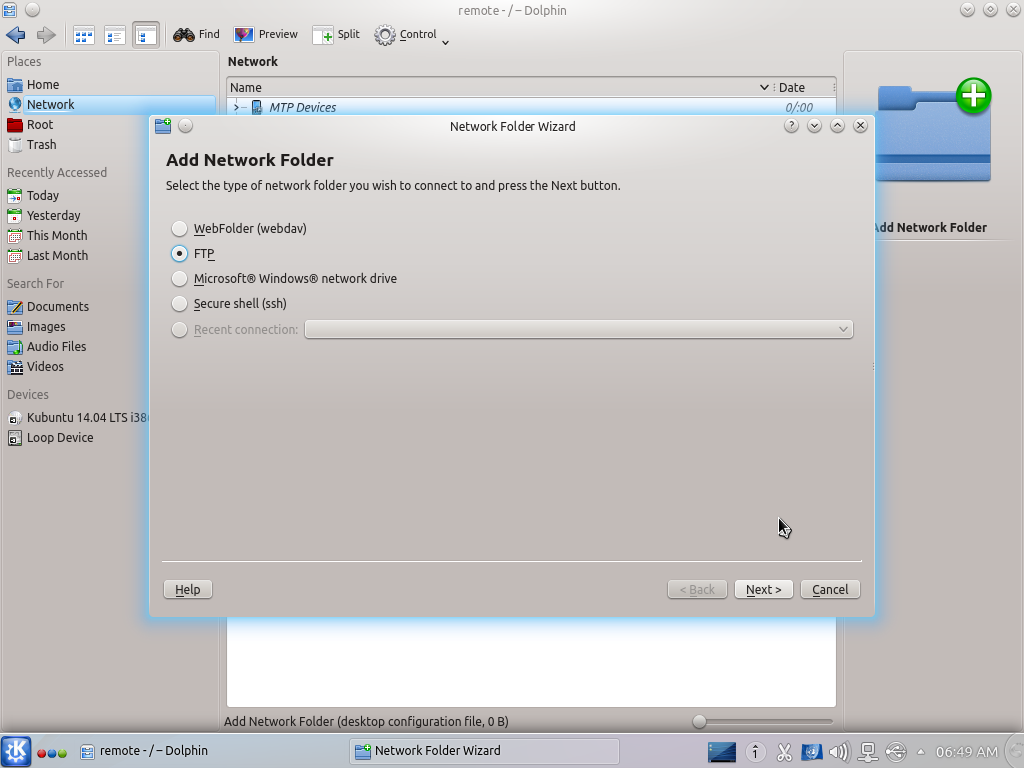This screenshot has height=768, width=1024.
Task: Open the device notifier tray icon
Action: (896, 752)
